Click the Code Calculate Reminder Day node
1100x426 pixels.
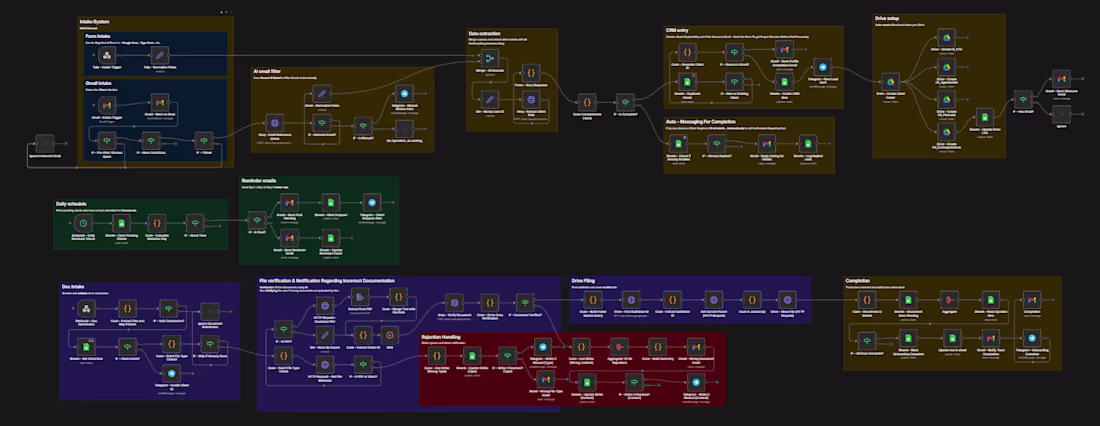[x=157, y=222]
